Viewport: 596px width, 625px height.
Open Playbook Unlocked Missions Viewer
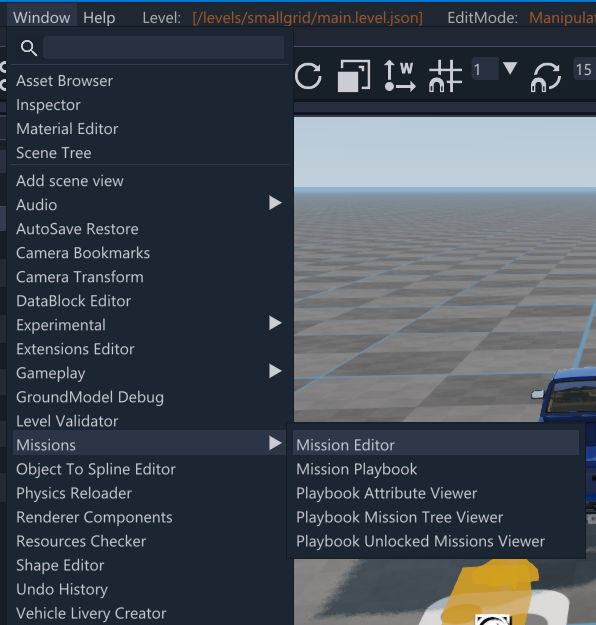(436, 541)
